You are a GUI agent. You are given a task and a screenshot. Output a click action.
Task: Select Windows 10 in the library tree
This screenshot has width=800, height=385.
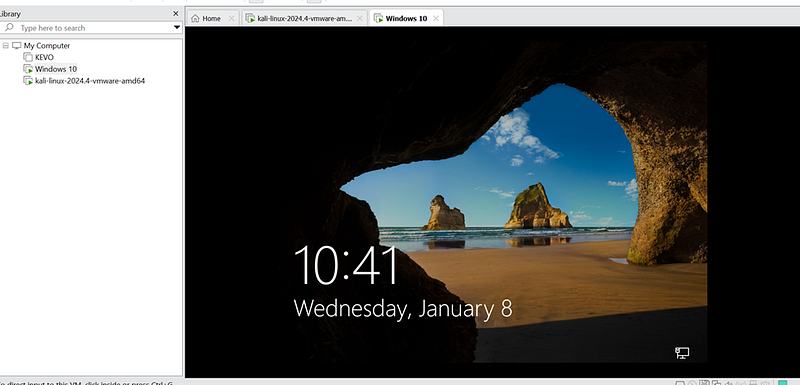[56, 69]
